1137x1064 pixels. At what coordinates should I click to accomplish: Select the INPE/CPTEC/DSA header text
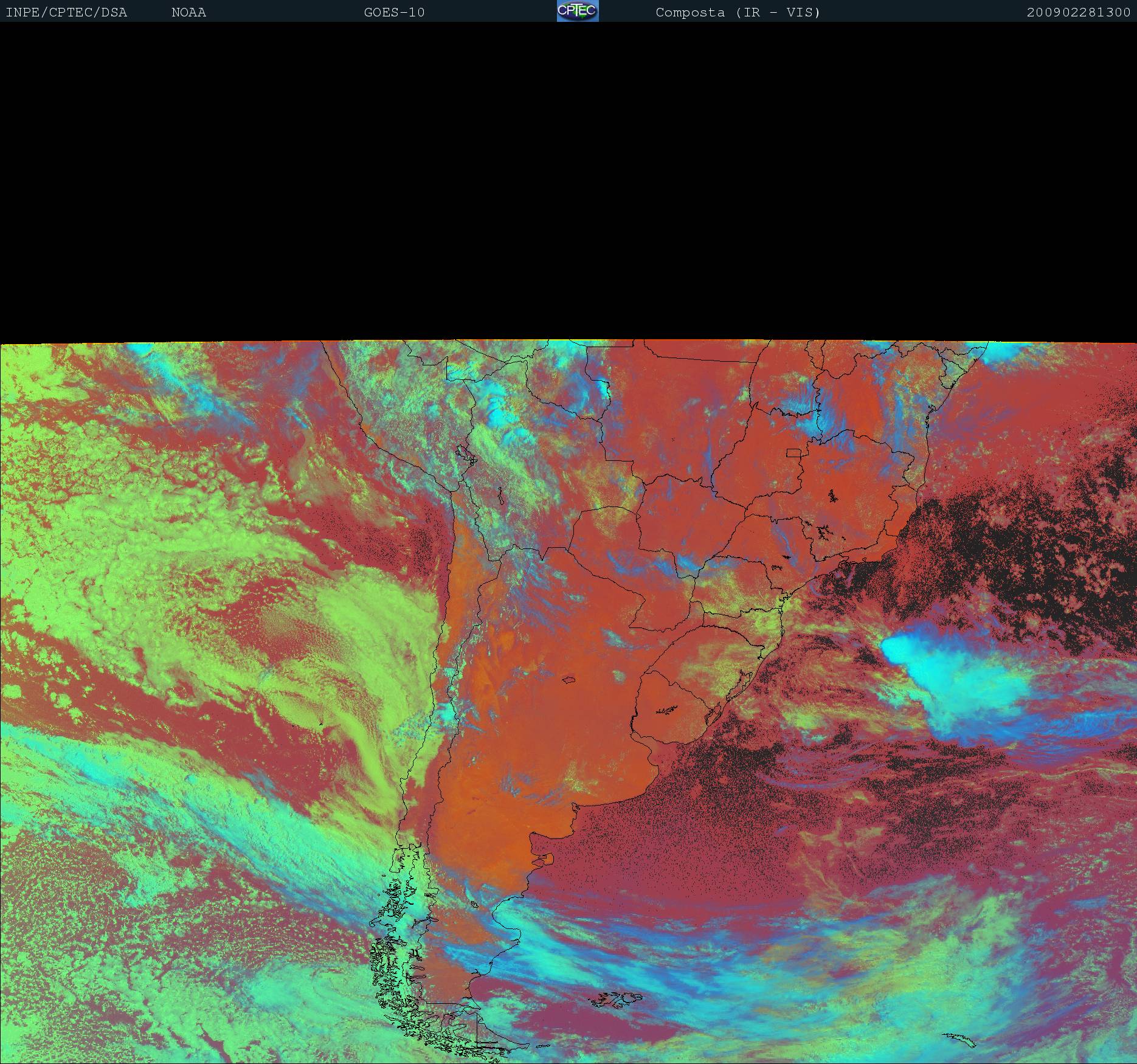[x=66, y=13]
